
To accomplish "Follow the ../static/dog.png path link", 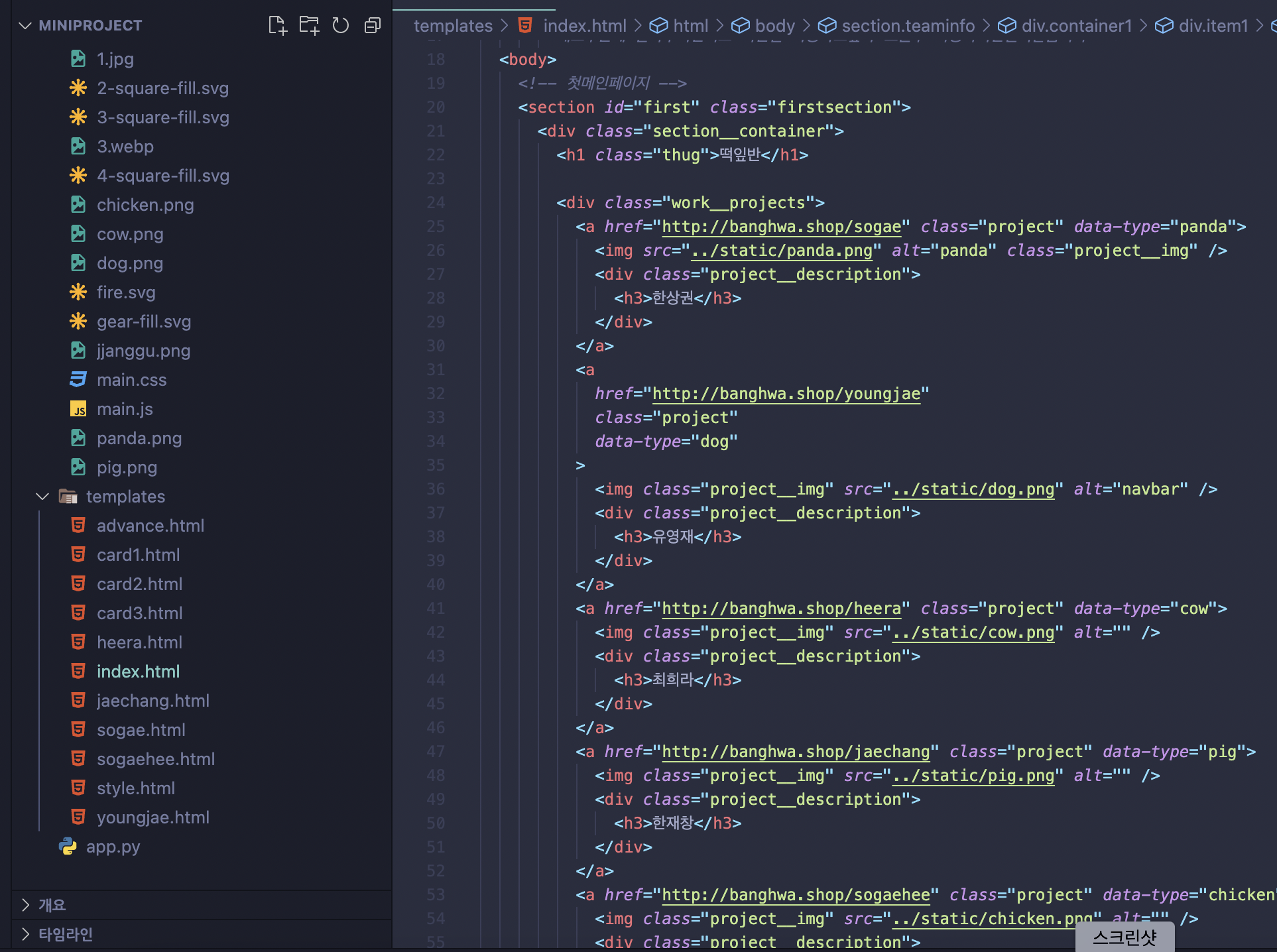I will [x=973, y=489].
